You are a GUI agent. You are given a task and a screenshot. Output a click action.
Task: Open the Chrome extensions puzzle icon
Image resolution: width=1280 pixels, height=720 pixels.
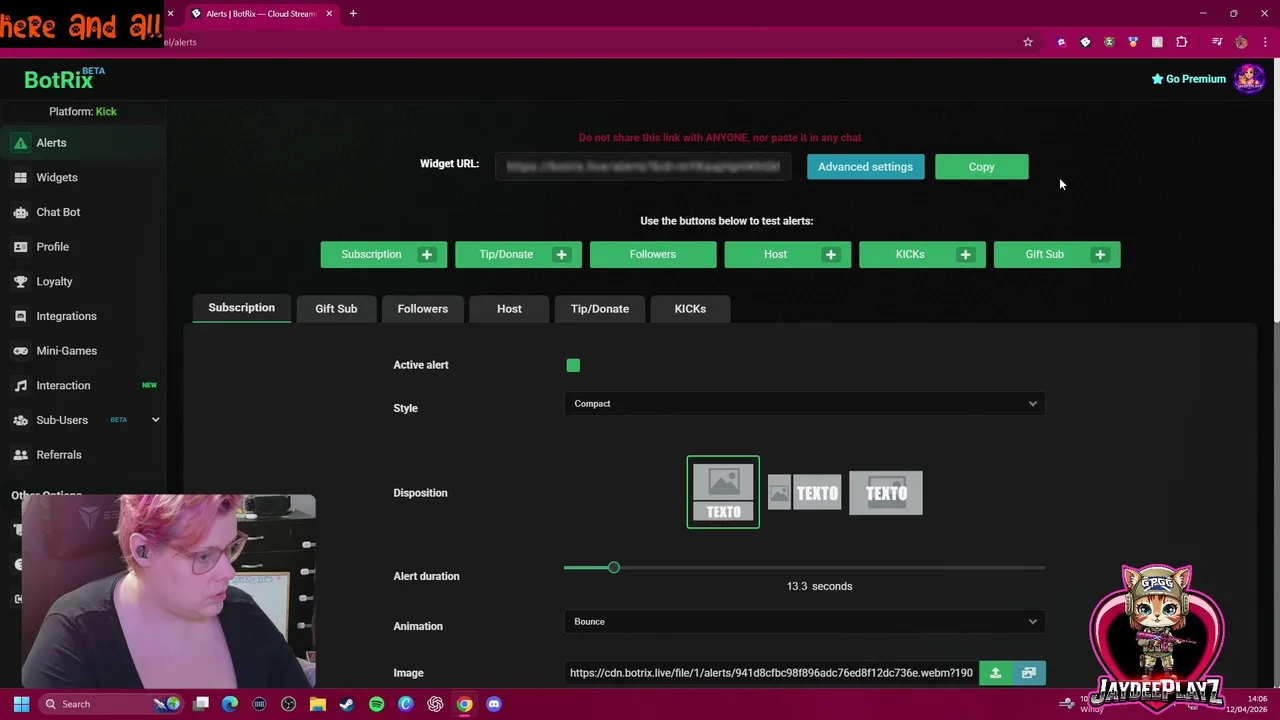pyautogui.click(x=1182, y=42)
